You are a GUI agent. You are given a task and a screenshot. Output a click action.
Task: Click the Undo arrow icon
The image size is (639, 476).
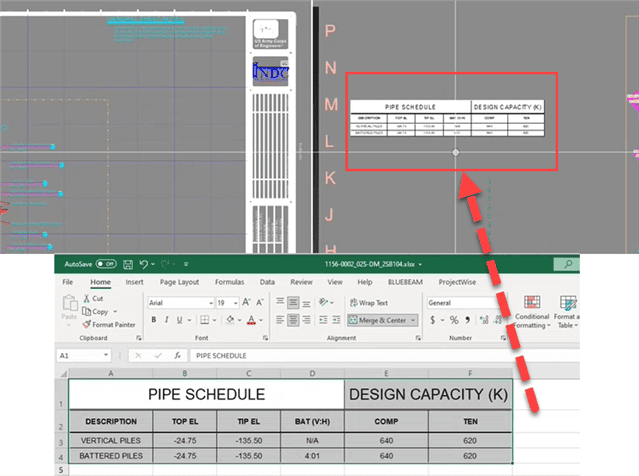(144, 264)
